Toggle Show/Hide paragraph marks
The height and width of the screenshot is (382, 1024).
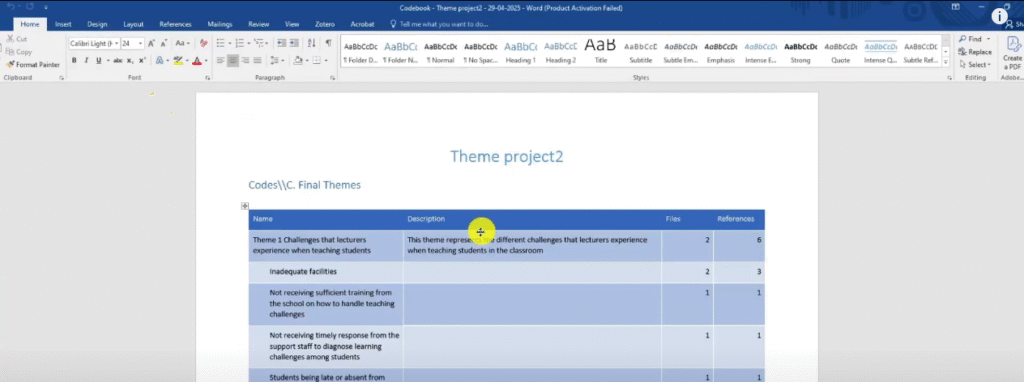(328, 44)
